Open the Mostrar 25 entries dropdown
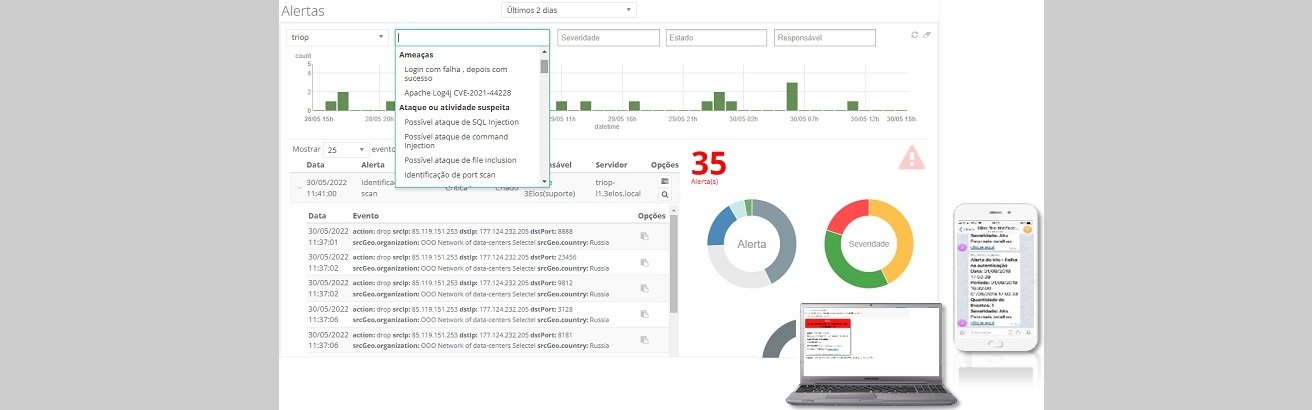Image resolution: width=1312 pixels, height=410 pixels. click(x=346, y=149)
